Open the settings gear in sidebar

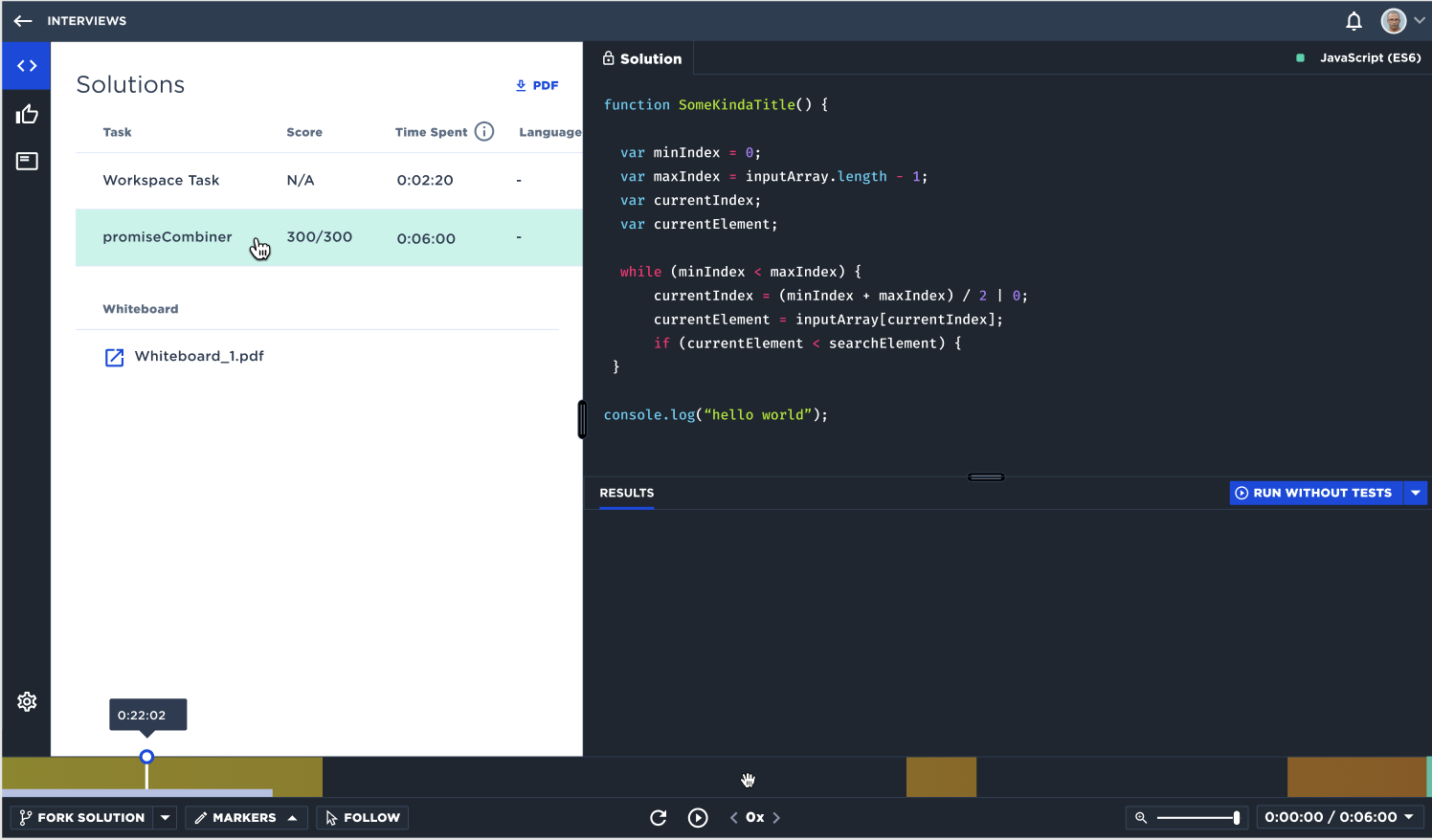[27, 701]
